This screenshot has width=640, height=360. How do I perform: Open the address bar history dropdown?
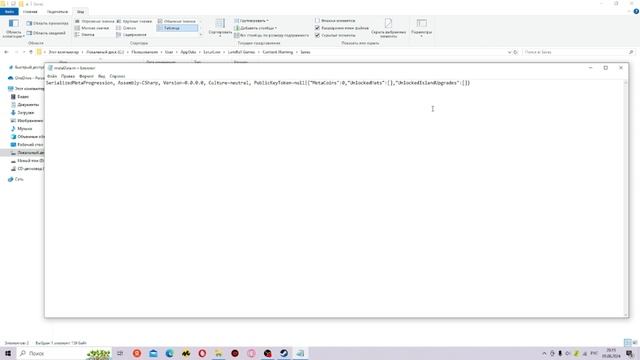pyautogui.click(x=509, y=52)
